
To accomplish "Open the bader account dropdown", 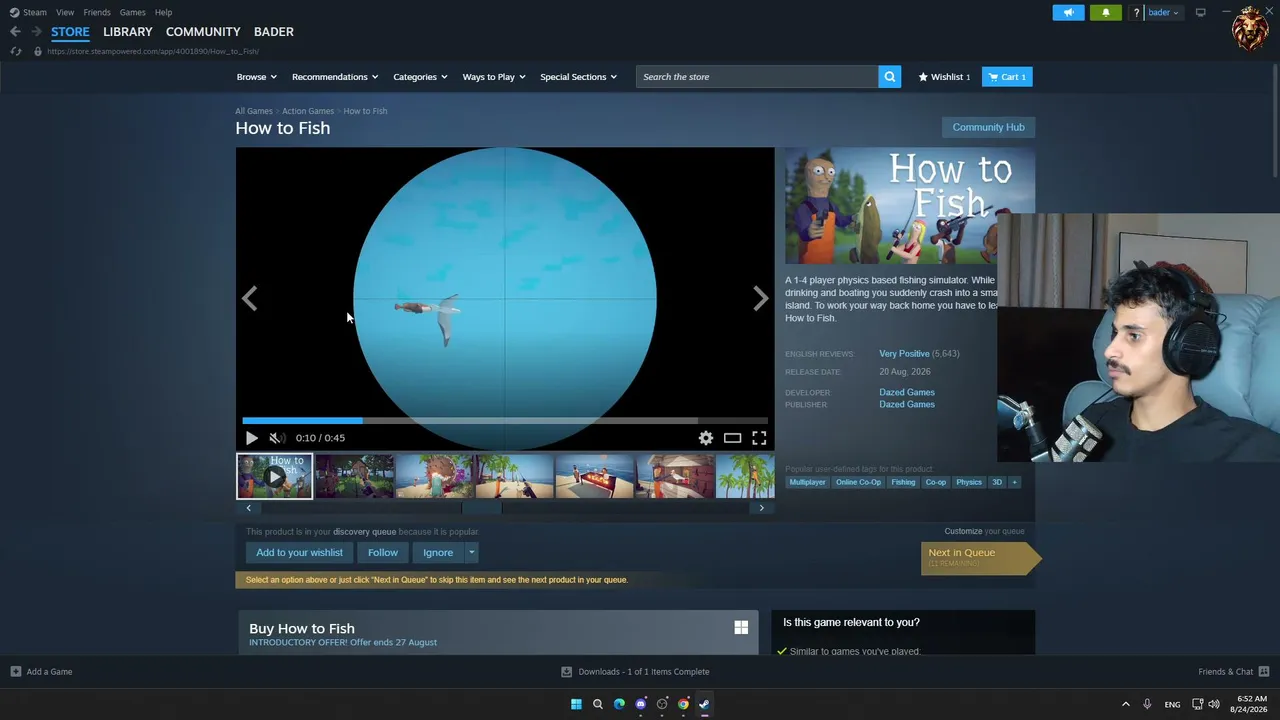I will (x=1162, y=12).
